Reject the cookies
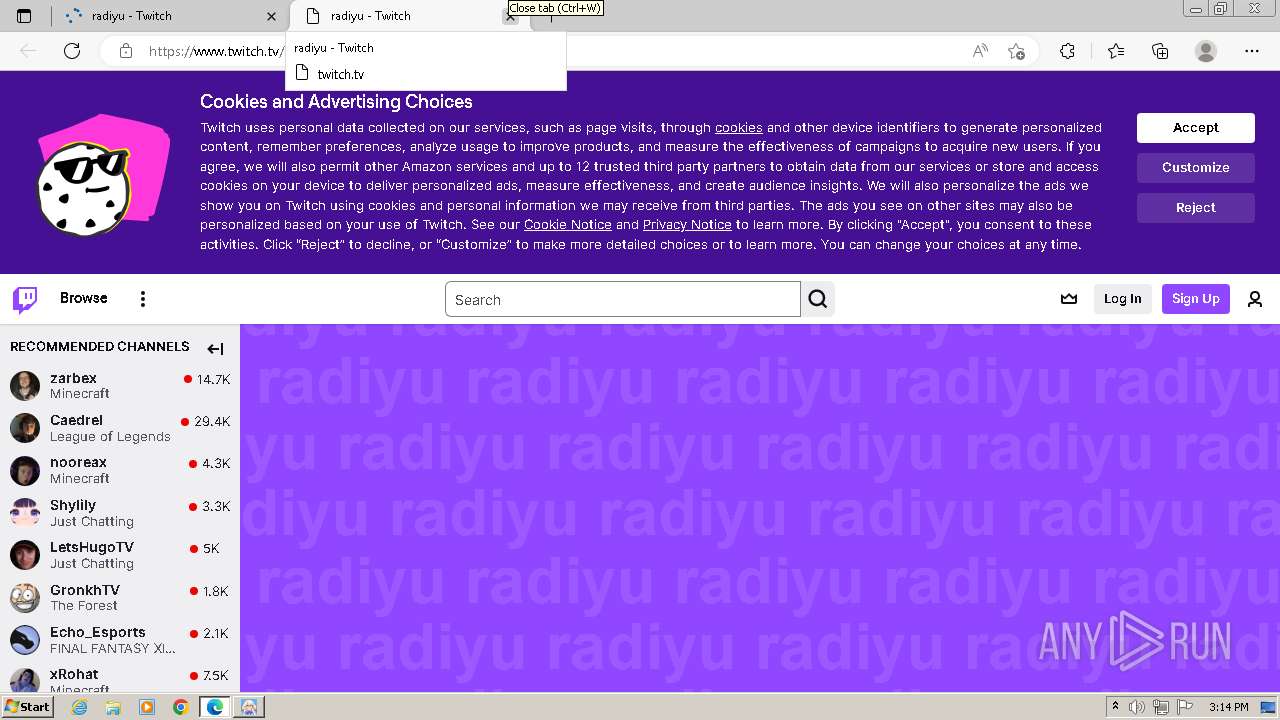The image size is (1280, 720). tap(1195, 207)
